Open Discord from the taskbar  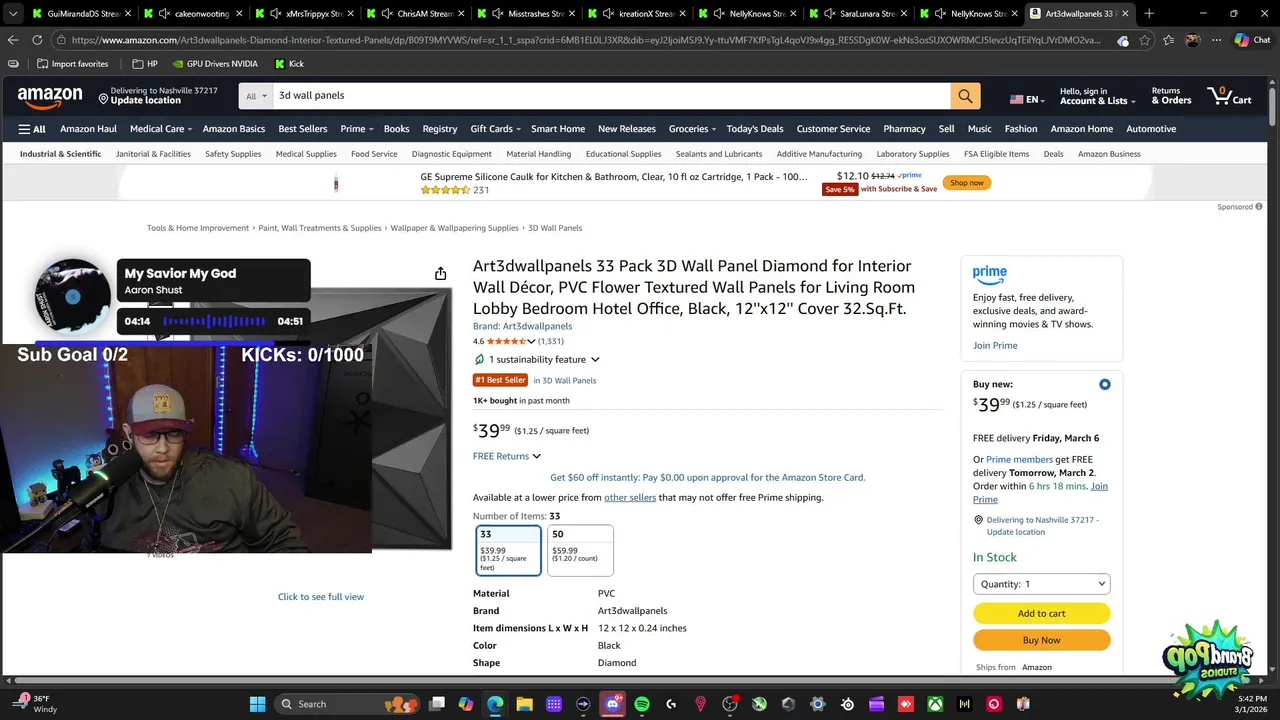[612, 704]
